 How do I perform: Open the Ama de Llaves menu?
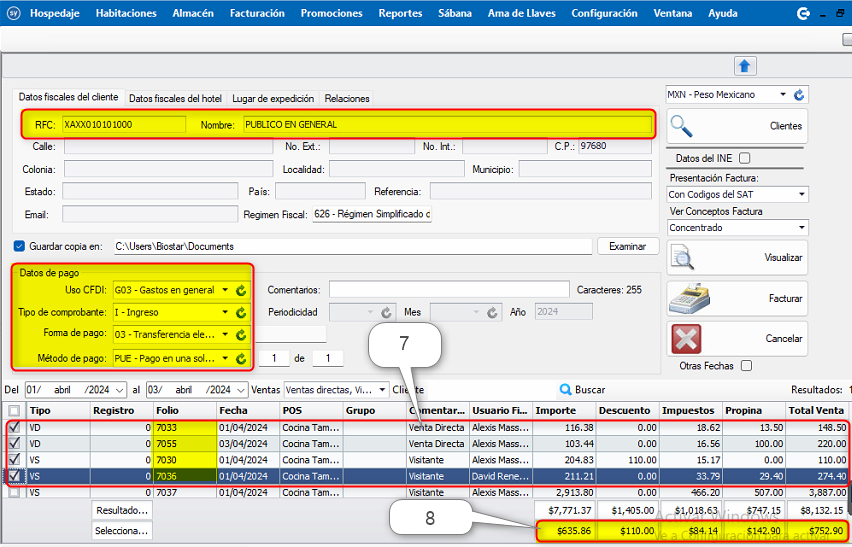pyautogui.click(x=522, y=13)
